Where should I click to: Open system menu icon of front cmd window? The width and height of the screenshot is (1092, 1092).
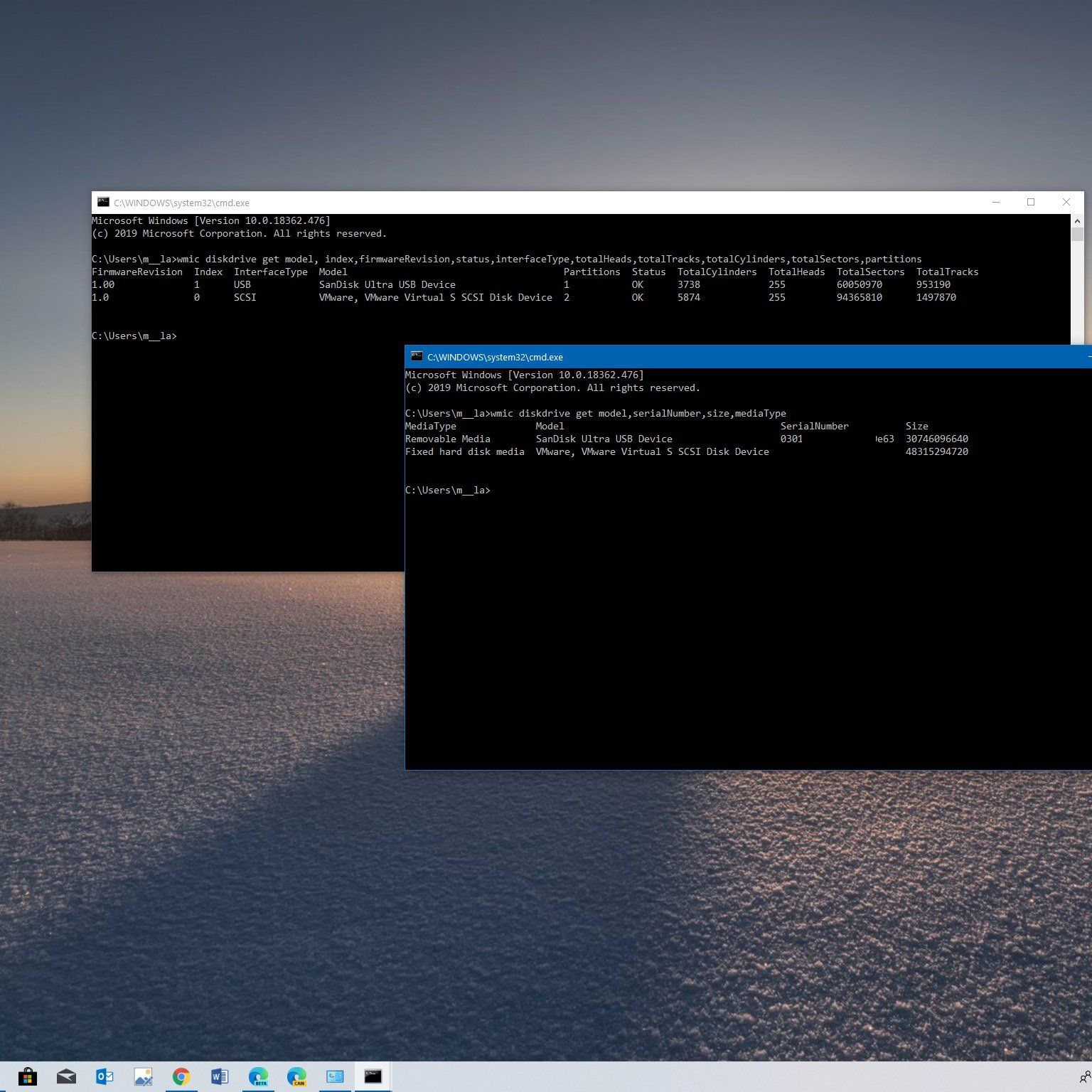coord(417,357)
